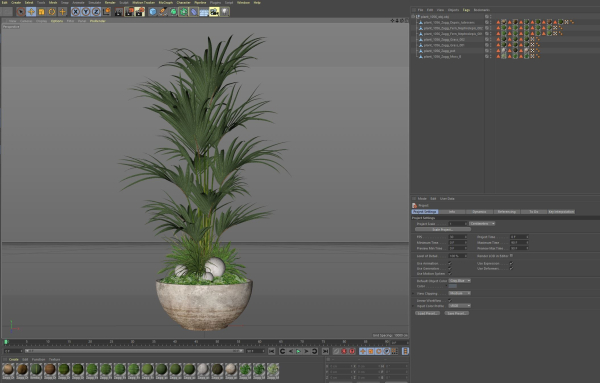Click the timeline playhead marker at start

click(x=6, y=342)
